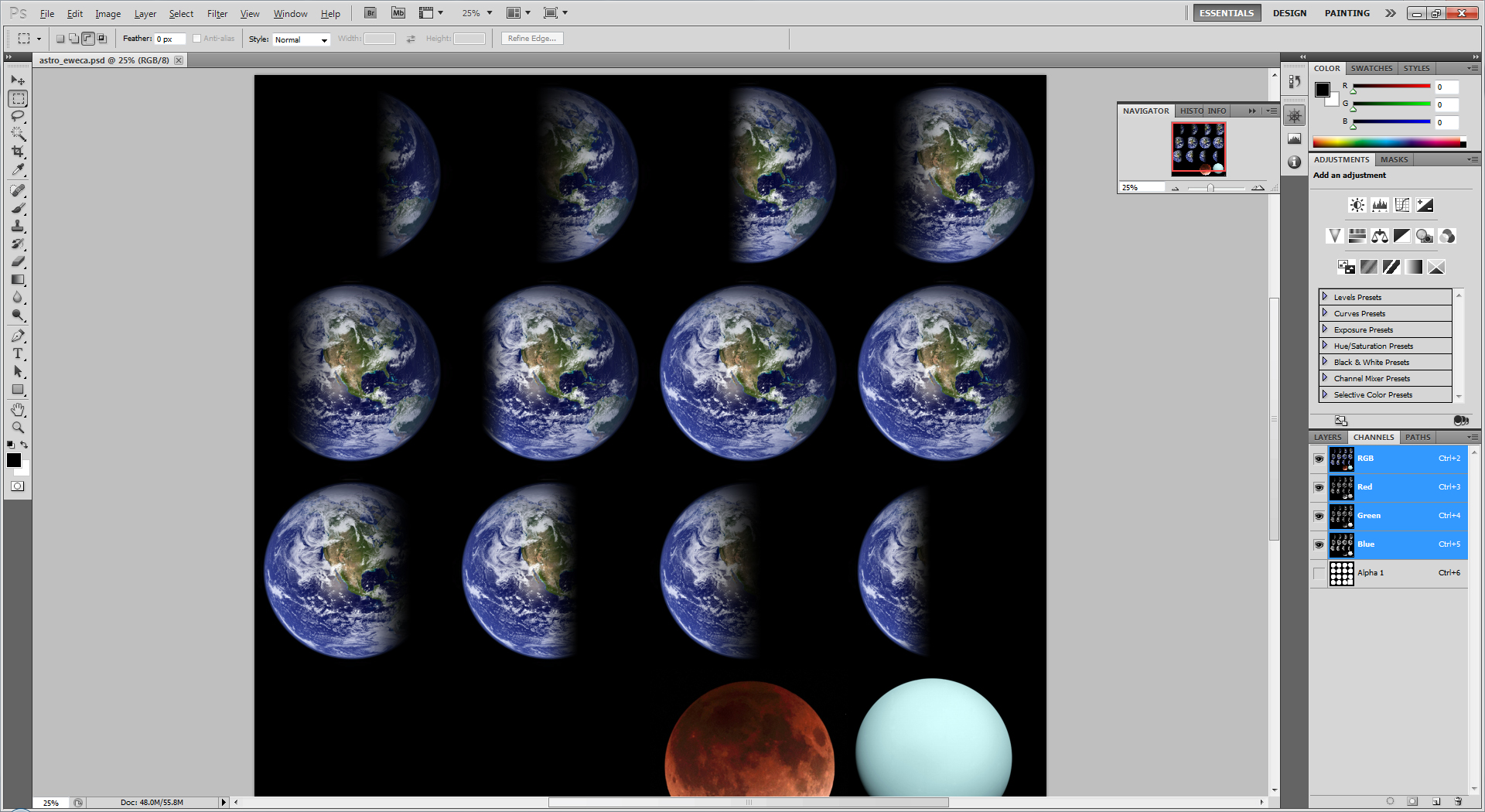
Task: Add a Color Balance adjustment
Action: pos(1380,236)
